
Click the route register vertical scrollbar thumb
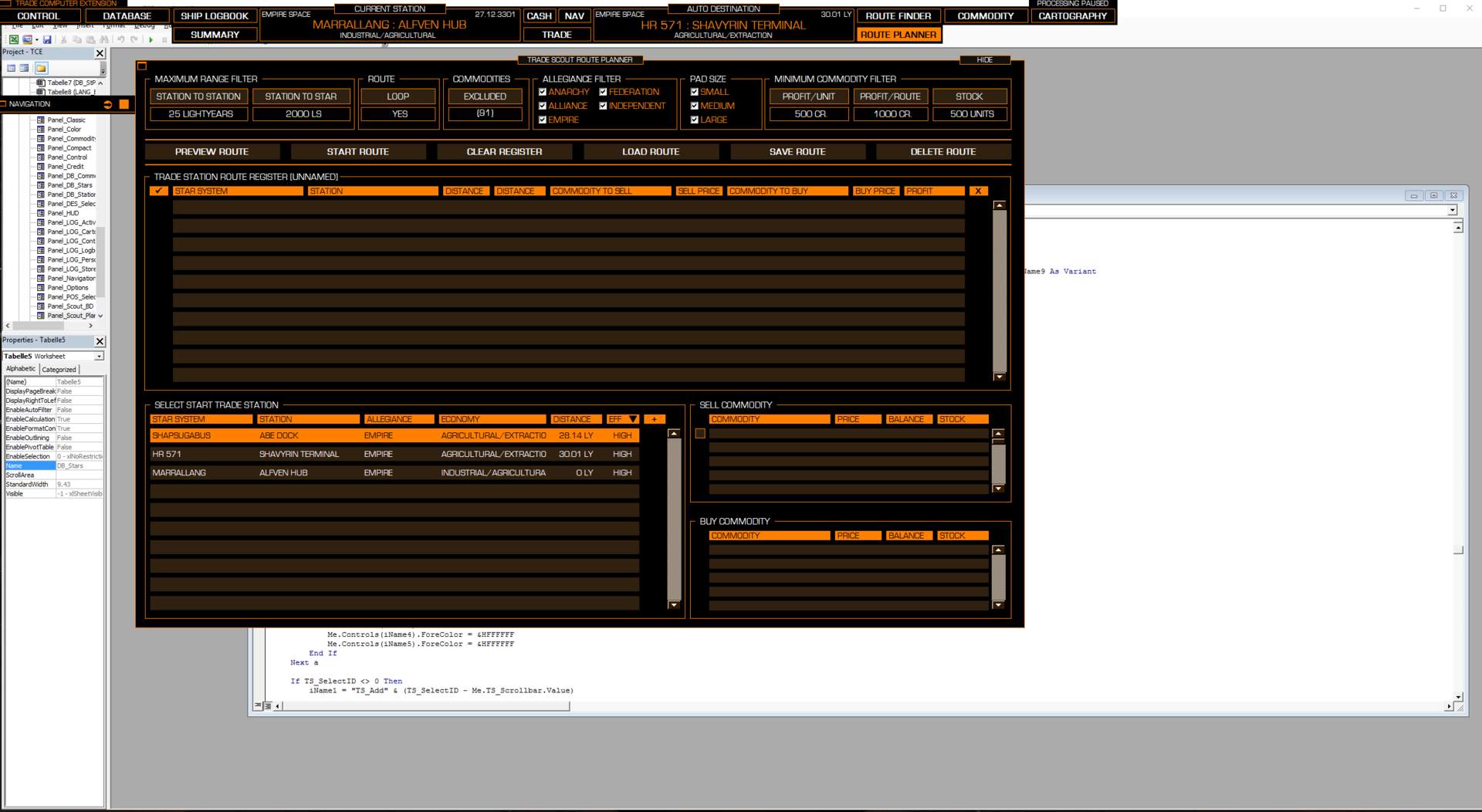pos(999,289)
